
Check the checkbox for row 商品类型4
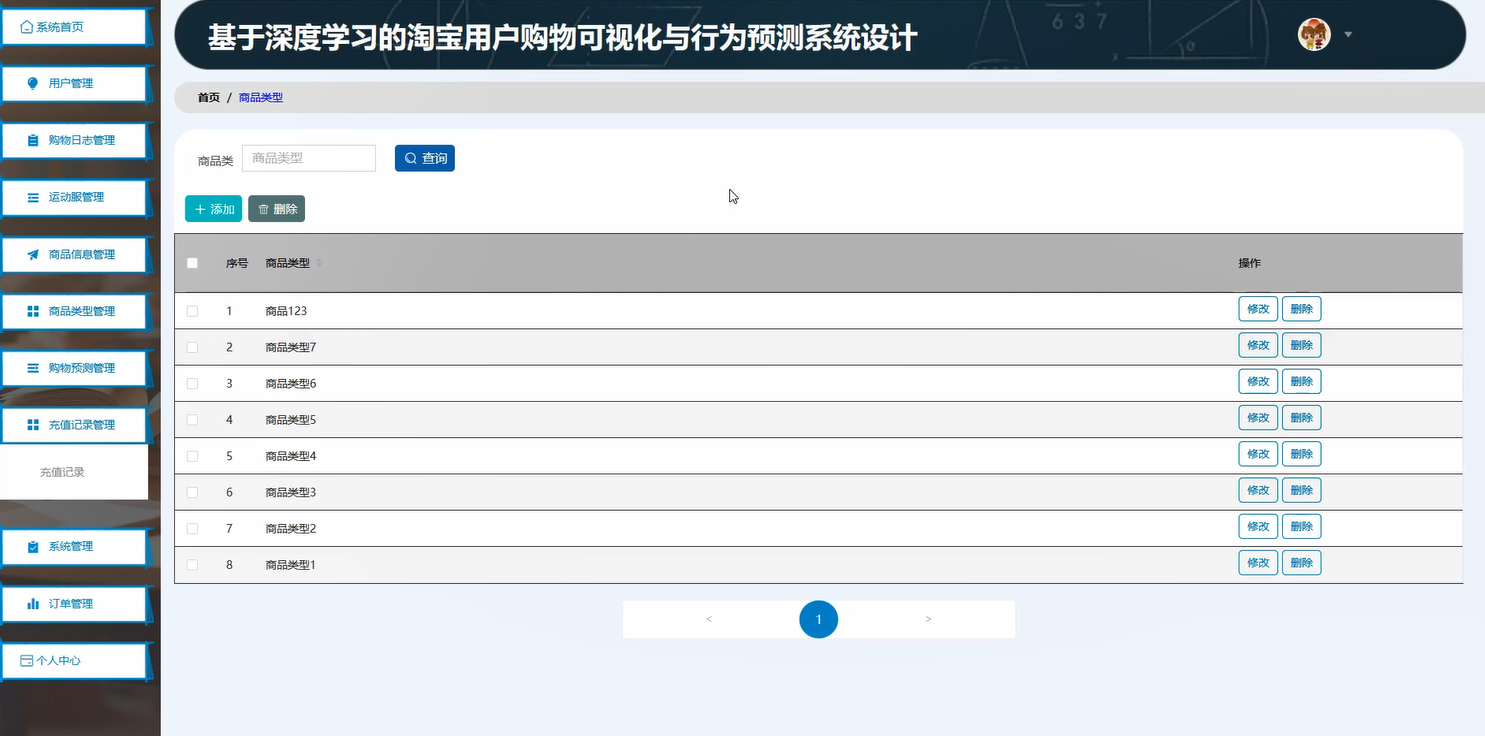(x=192, y=456)
